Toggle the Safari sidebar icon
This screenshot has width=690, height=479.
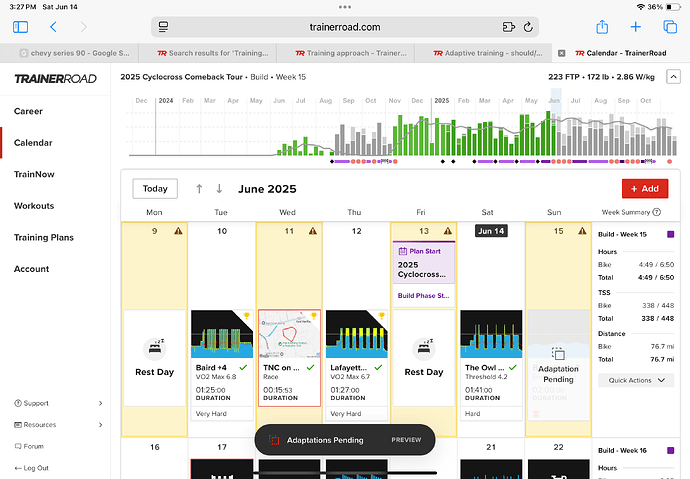click(21, 27)
